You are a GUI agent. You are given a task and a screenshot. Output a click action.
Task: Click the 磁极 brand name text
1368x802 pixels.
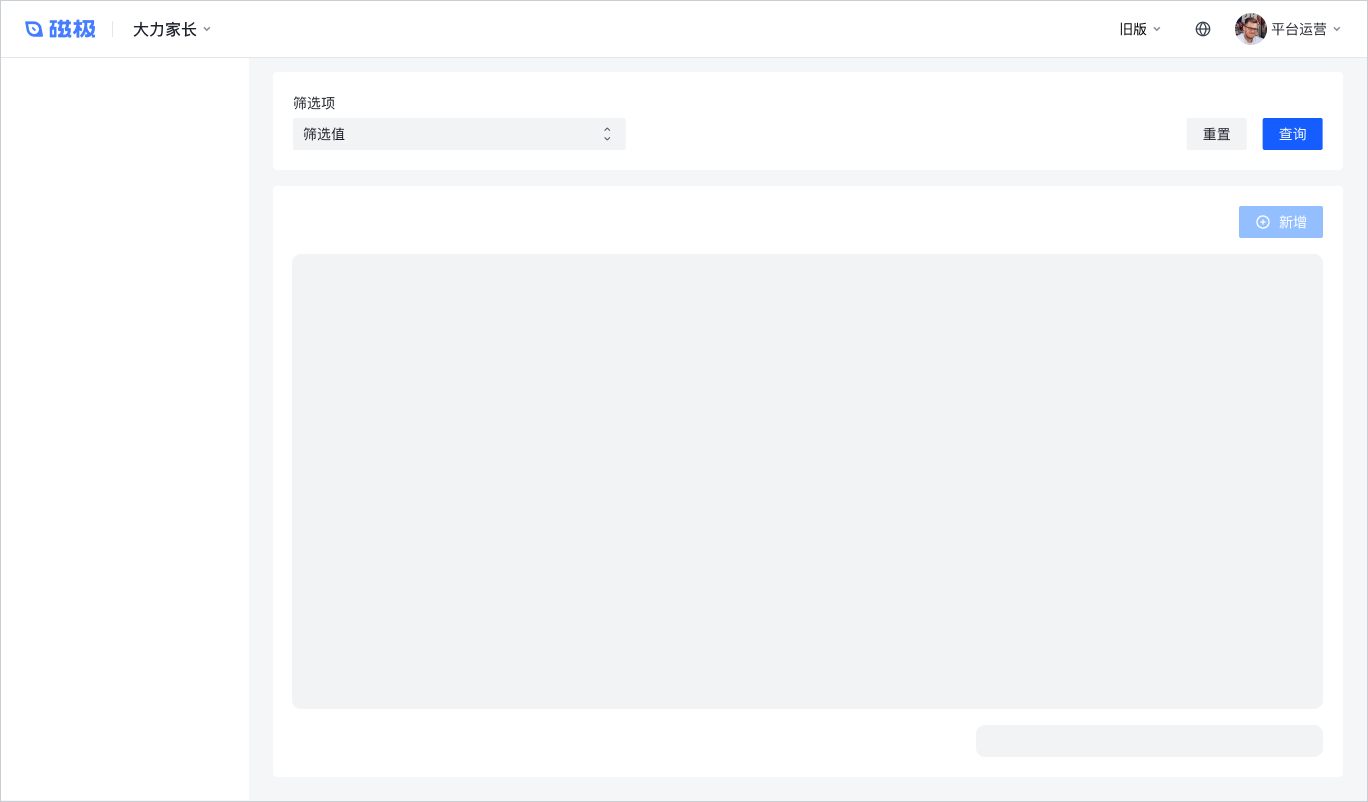tap(72, 29)
